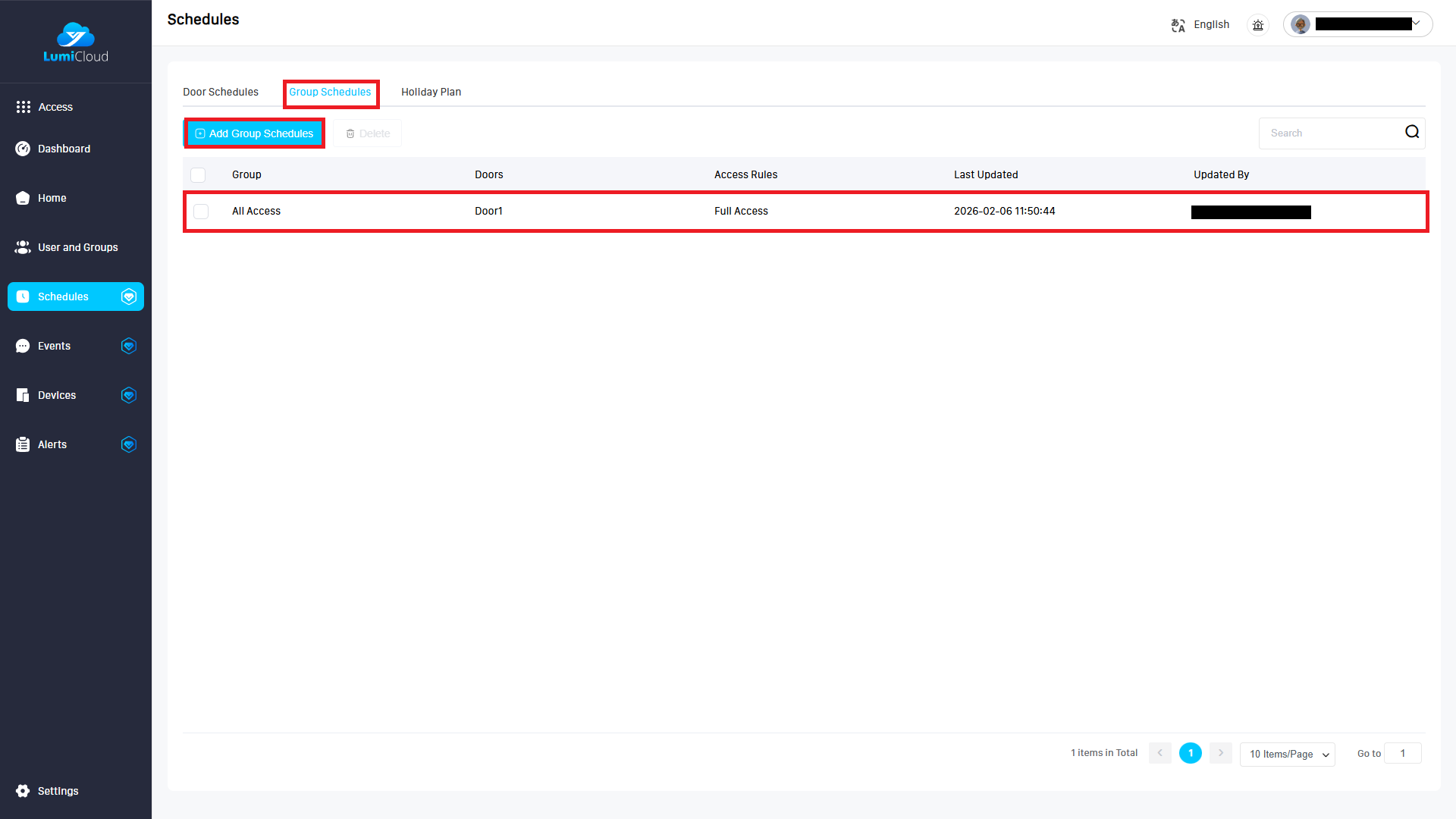The width and height of the screenshot is (1456, 819).
Task: Open the 10 Items/Page dropdown
Action: (1287, 754)
